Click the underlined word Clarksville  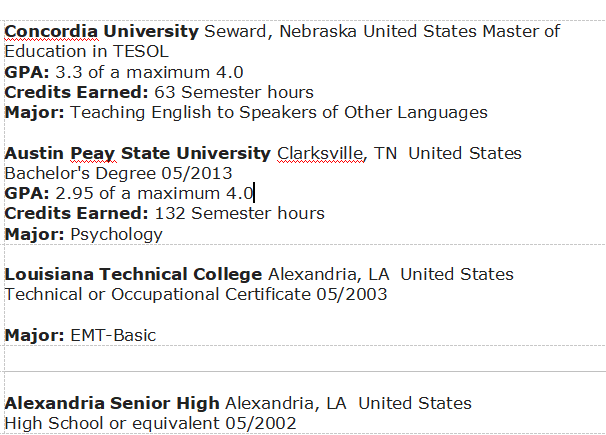tap(320, 153)
